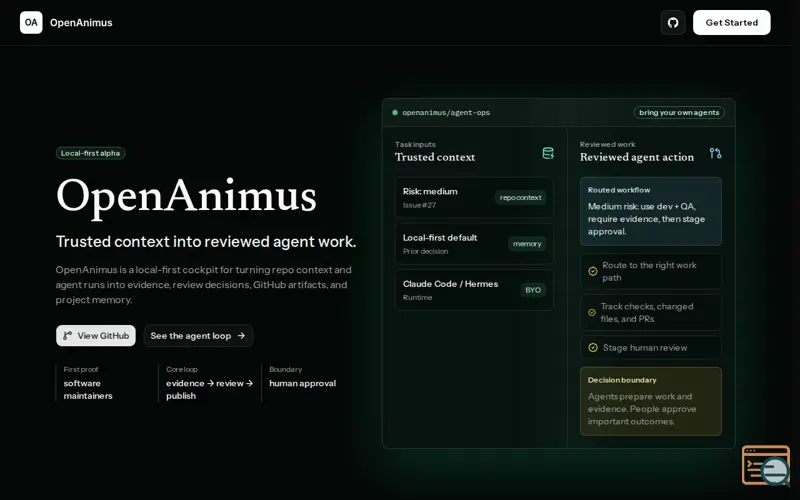
Task: Click the branch icon in View GitHub button
Action: 67,336
